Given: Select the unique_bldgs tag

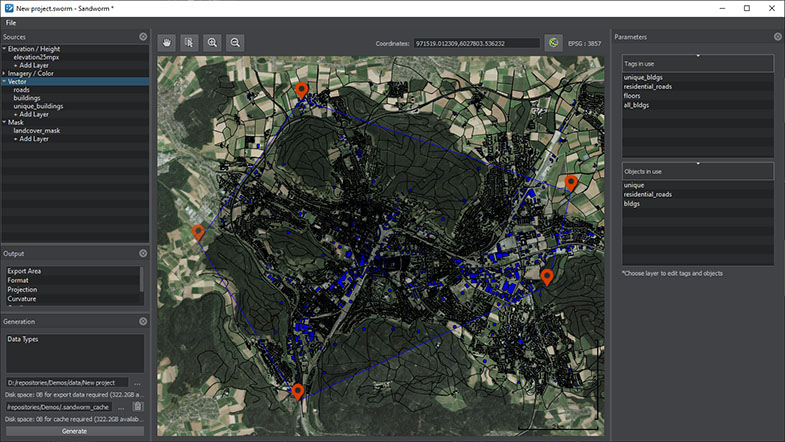Looking at the screenshot, I should pyautogui.click(x=643, y=77).
